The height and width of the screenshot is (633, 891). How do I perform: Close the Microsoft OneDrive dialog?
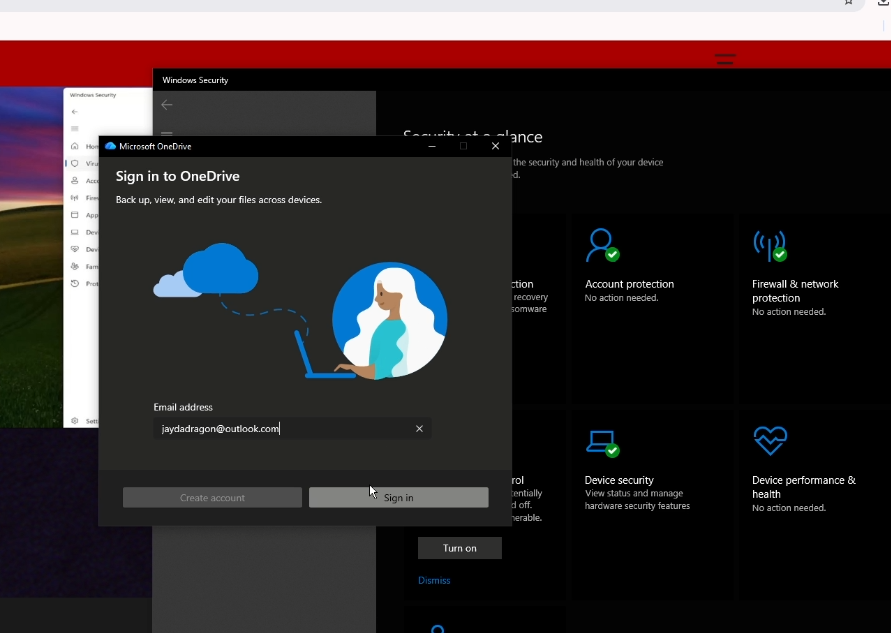coord(495,146)
